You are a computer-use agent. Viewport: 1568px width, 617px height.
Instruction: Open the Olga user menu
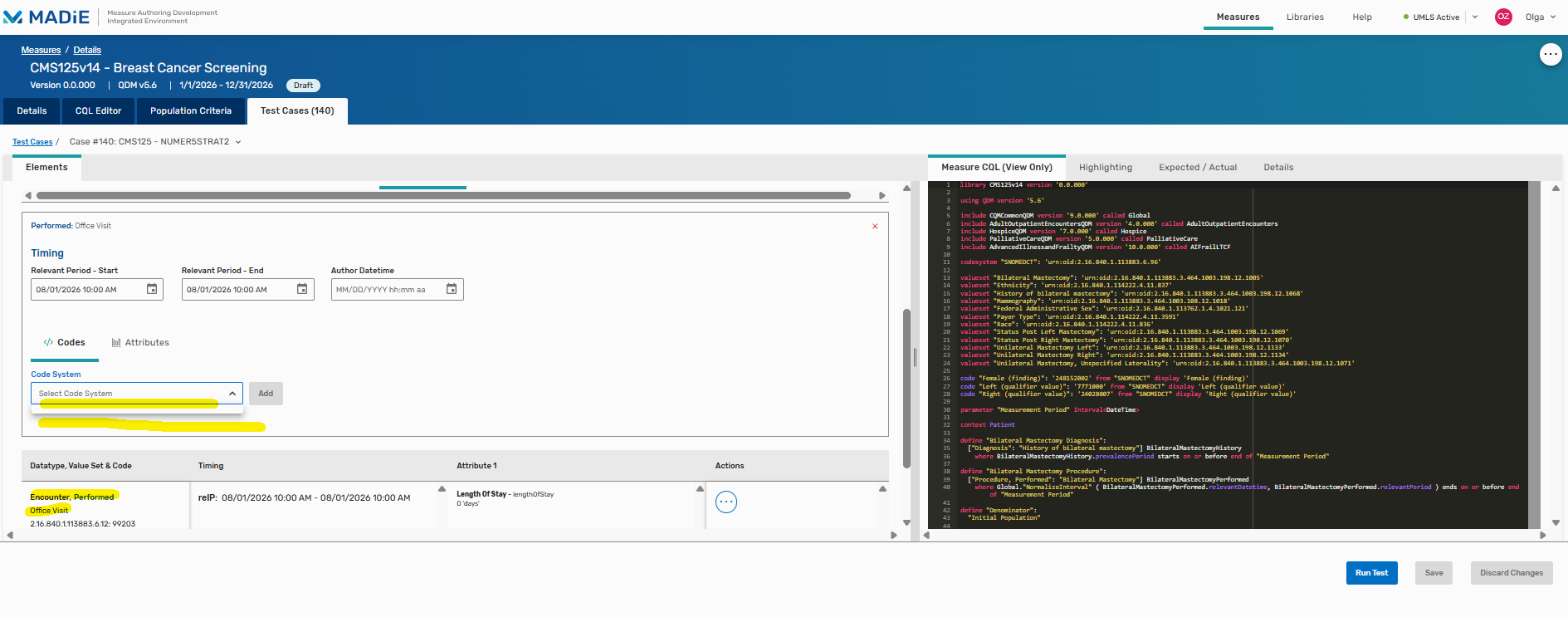[1540, 17]
